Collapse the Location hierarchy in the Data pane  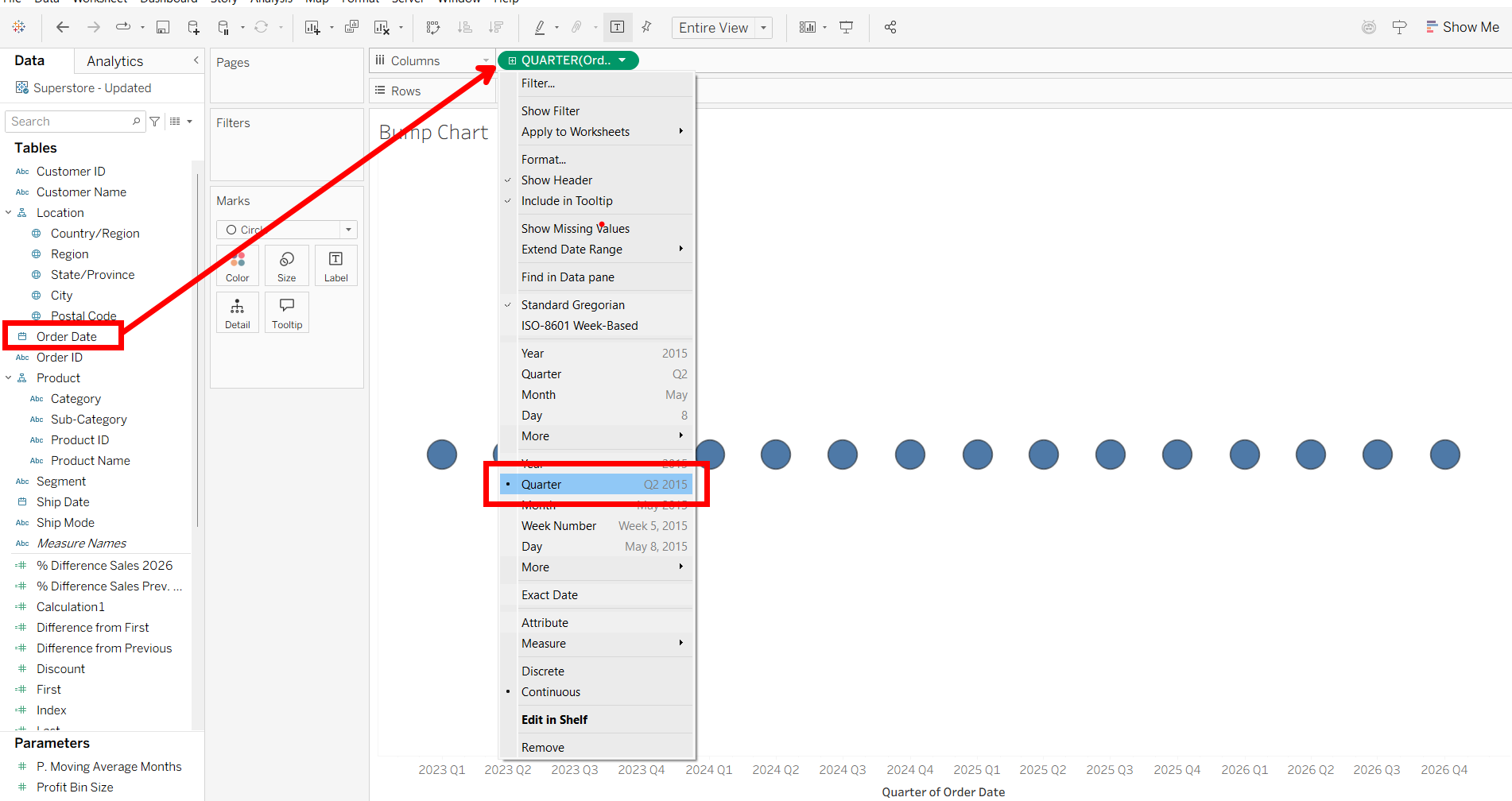tap(9, 213)
